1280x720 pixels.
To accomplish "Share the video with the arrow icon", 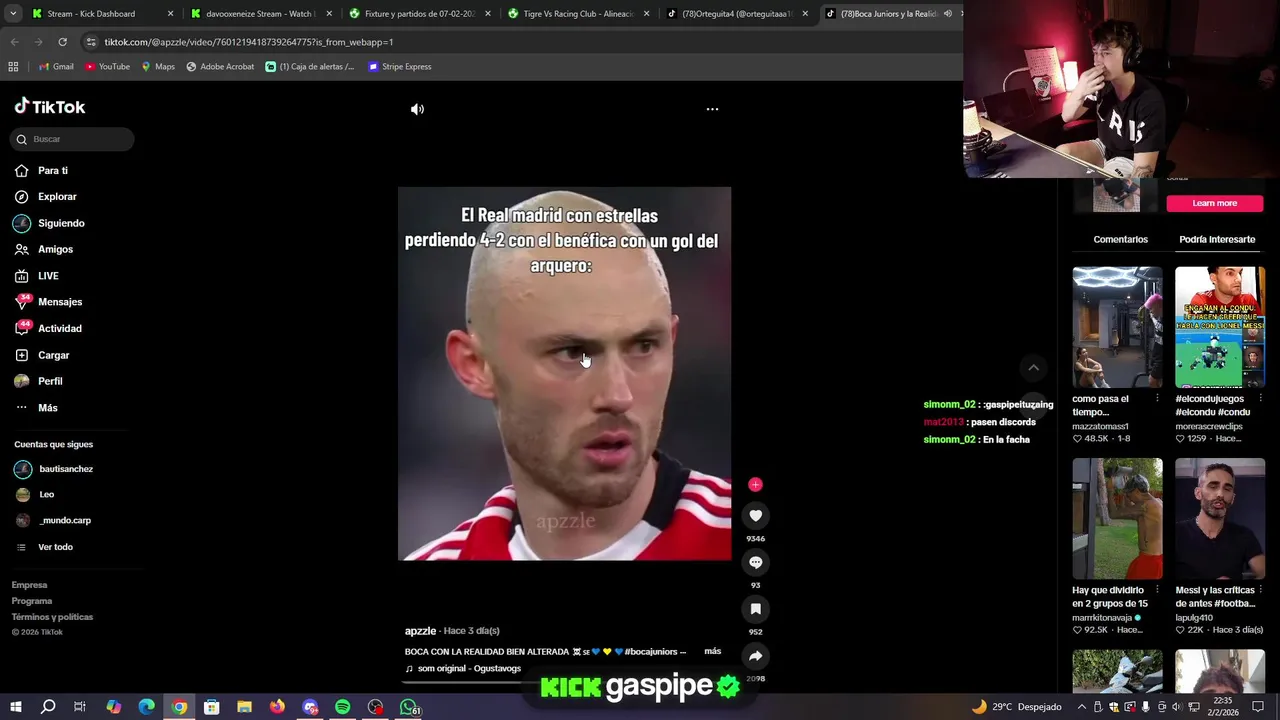I will (755, 656).
